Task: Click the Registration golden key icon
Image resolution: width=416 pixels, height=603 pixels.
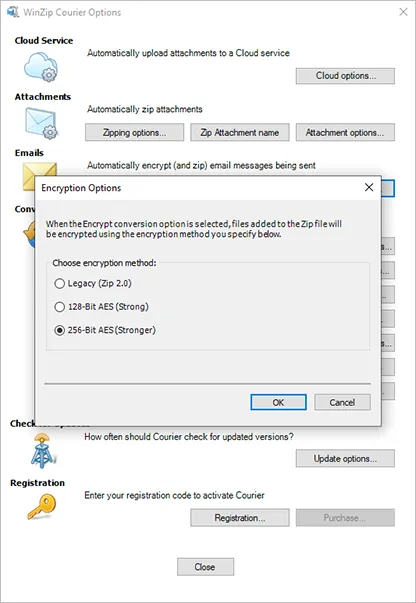Action: [x=42, y=507]
